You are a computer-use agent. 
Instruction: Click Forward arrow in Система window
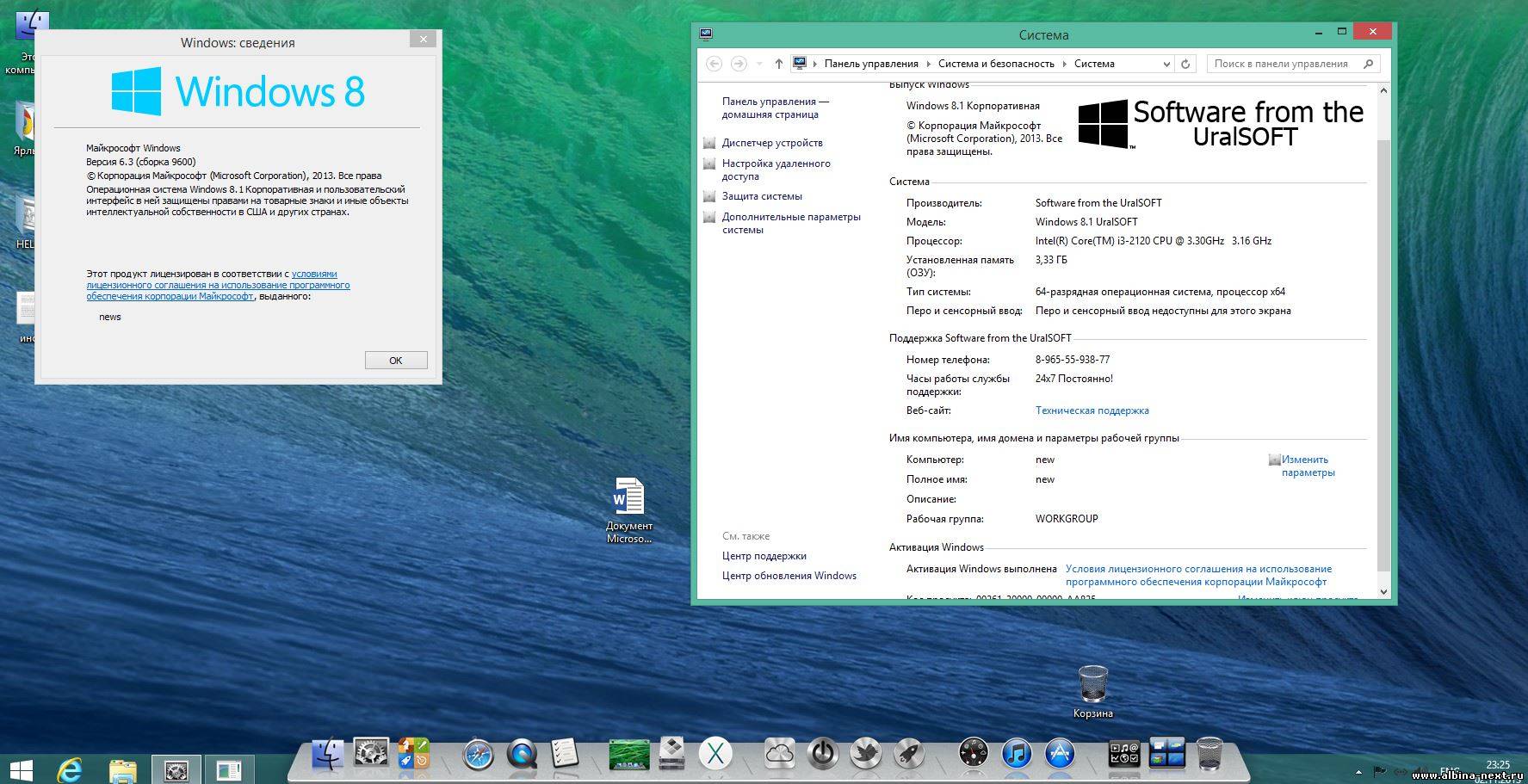pos(739,64)
